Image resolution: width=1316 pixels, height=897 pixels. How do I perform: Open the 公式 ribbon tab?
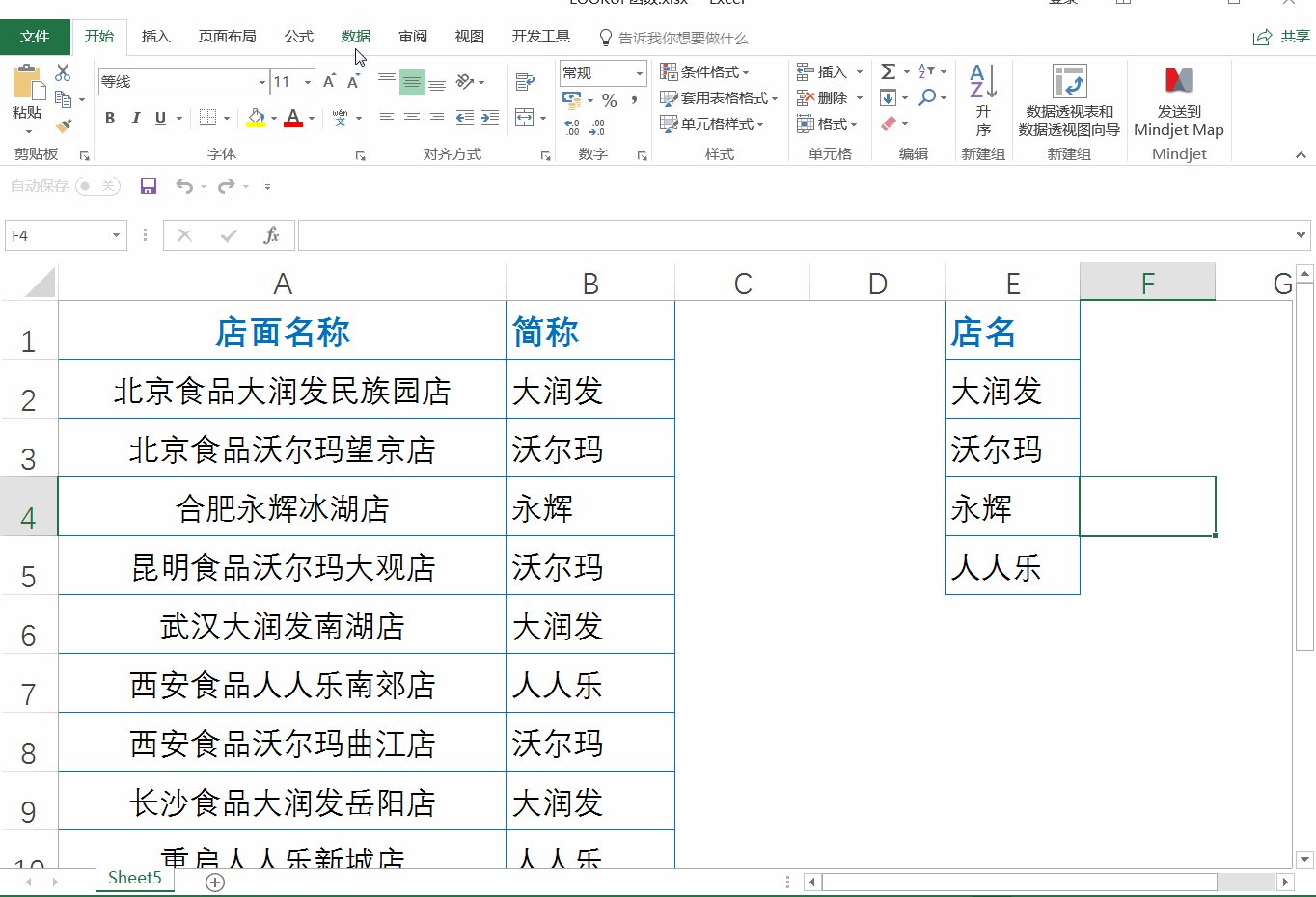tap(299, 37)
